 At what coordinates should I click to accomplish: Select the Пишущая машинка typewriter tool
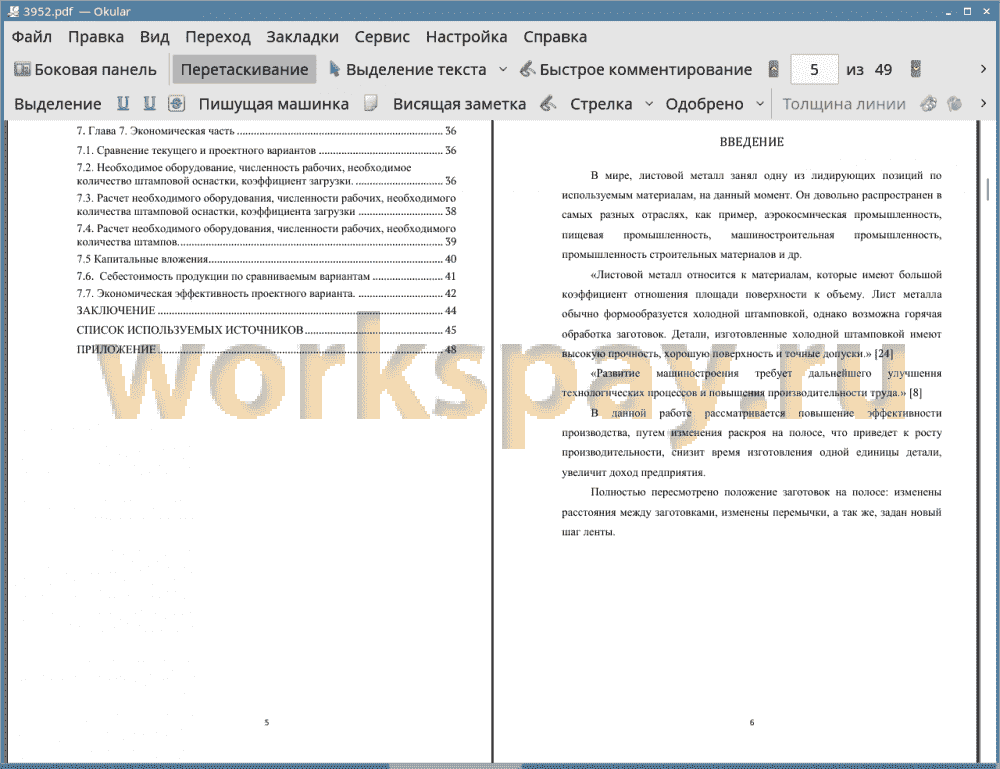274,104
